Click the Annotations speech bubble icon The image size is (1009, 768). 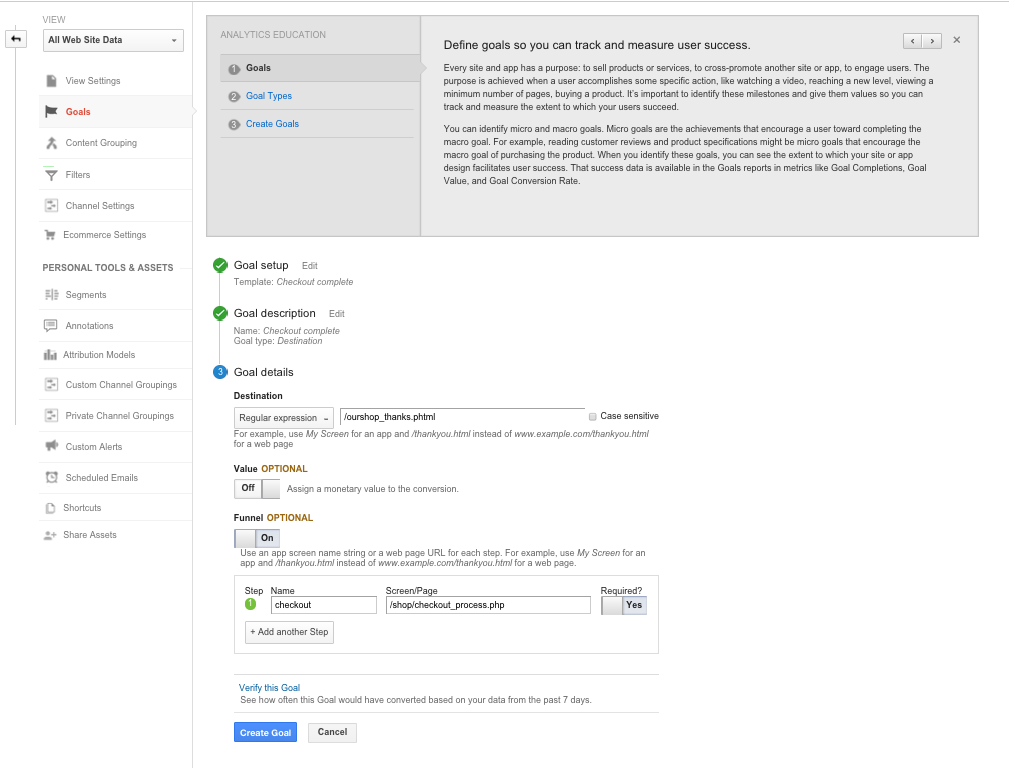(x=50, y=326)
